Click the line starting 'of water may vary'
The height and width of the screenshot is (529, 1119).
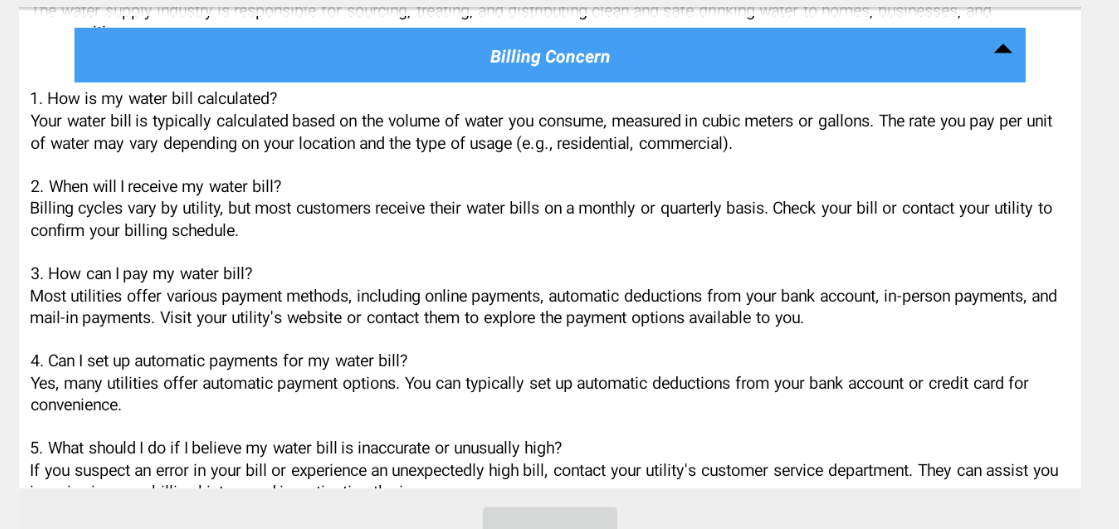point(380,143)
